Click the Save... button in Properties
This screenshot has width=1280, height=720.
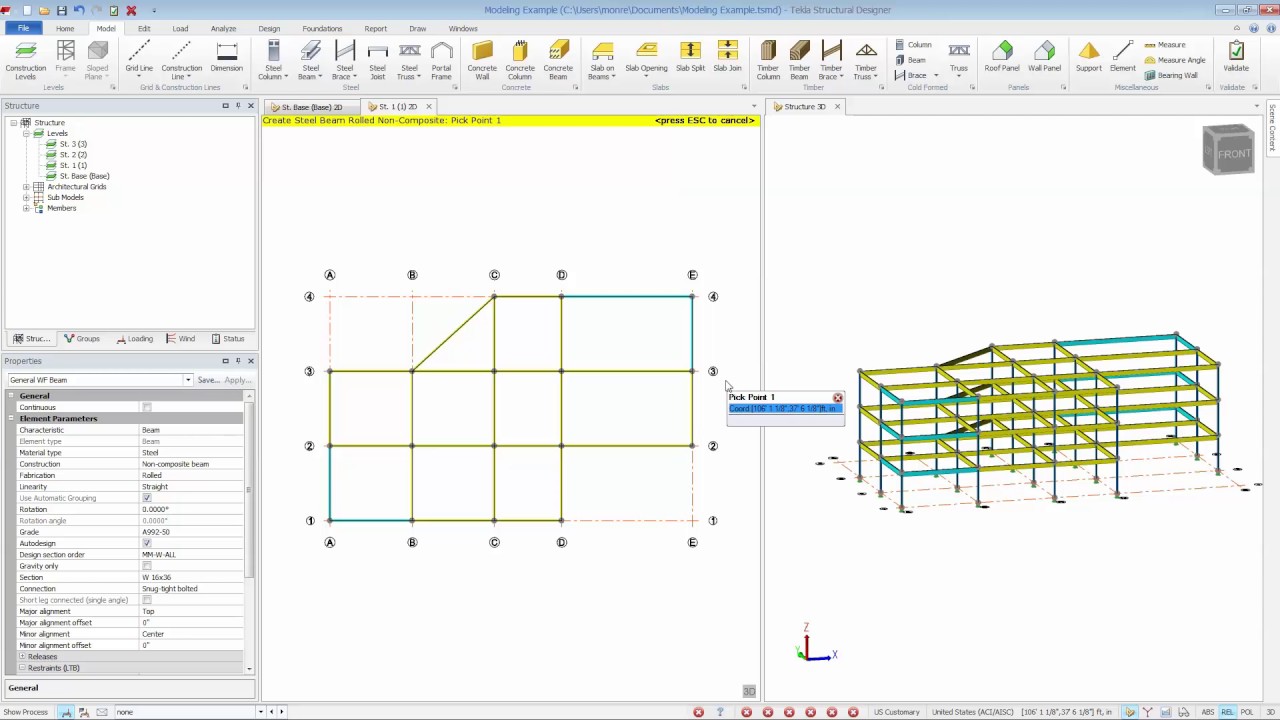click(x=207, y=380)
